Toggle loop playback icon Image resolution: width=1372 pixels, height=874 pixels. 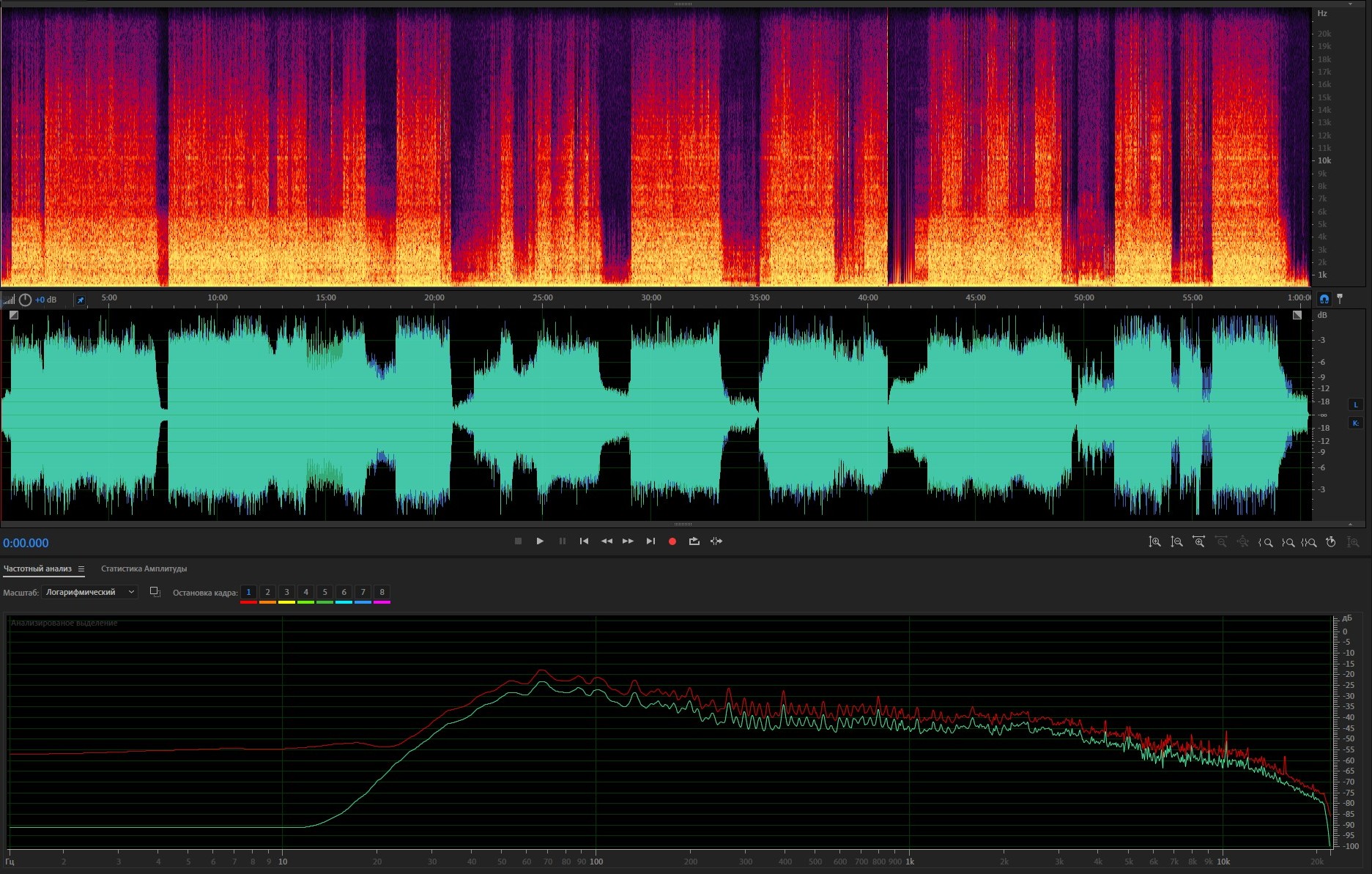694,541
